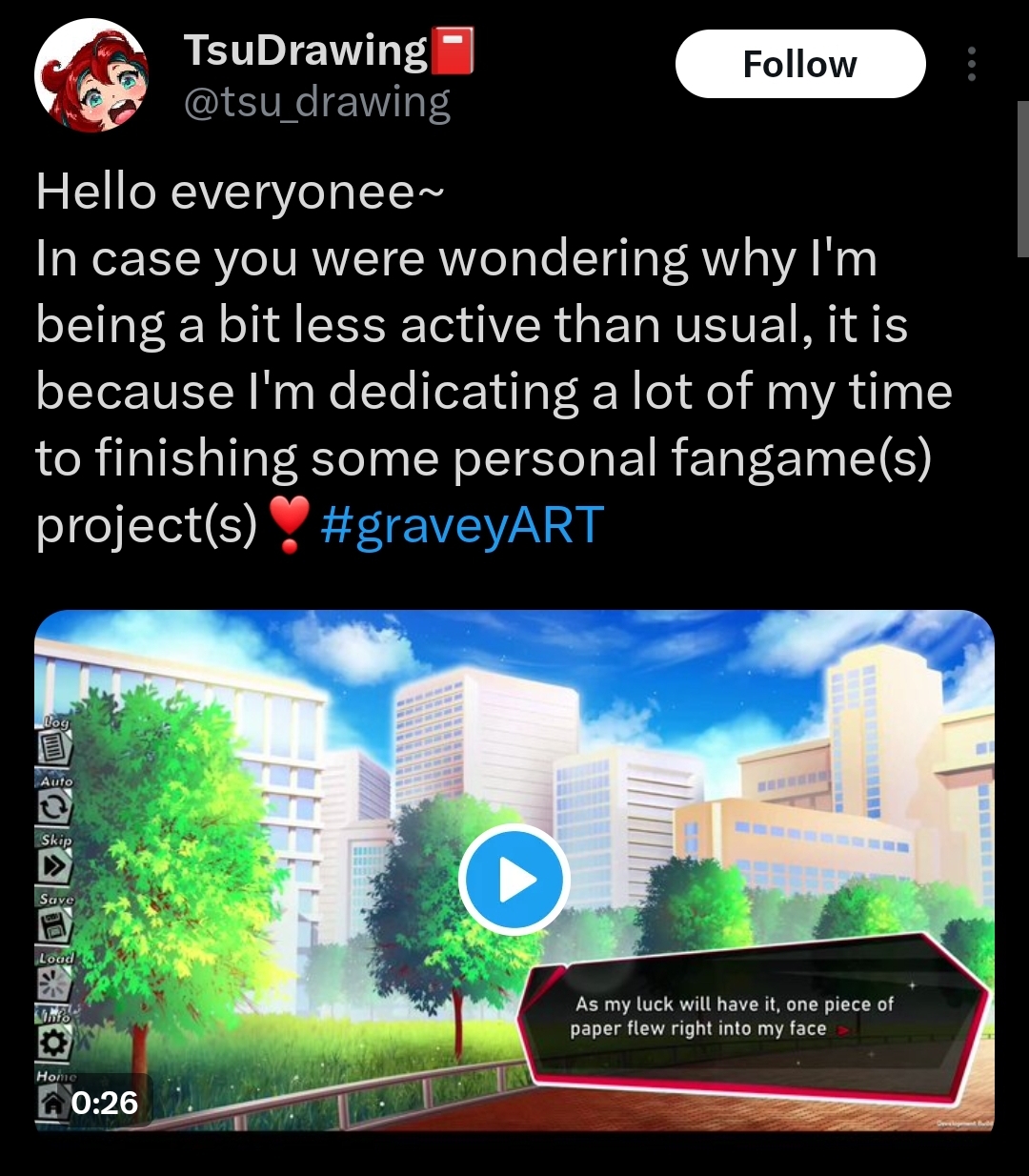View TsuDrawing's profile avatar
The image size is (1029, 1176).
(91, 76)
